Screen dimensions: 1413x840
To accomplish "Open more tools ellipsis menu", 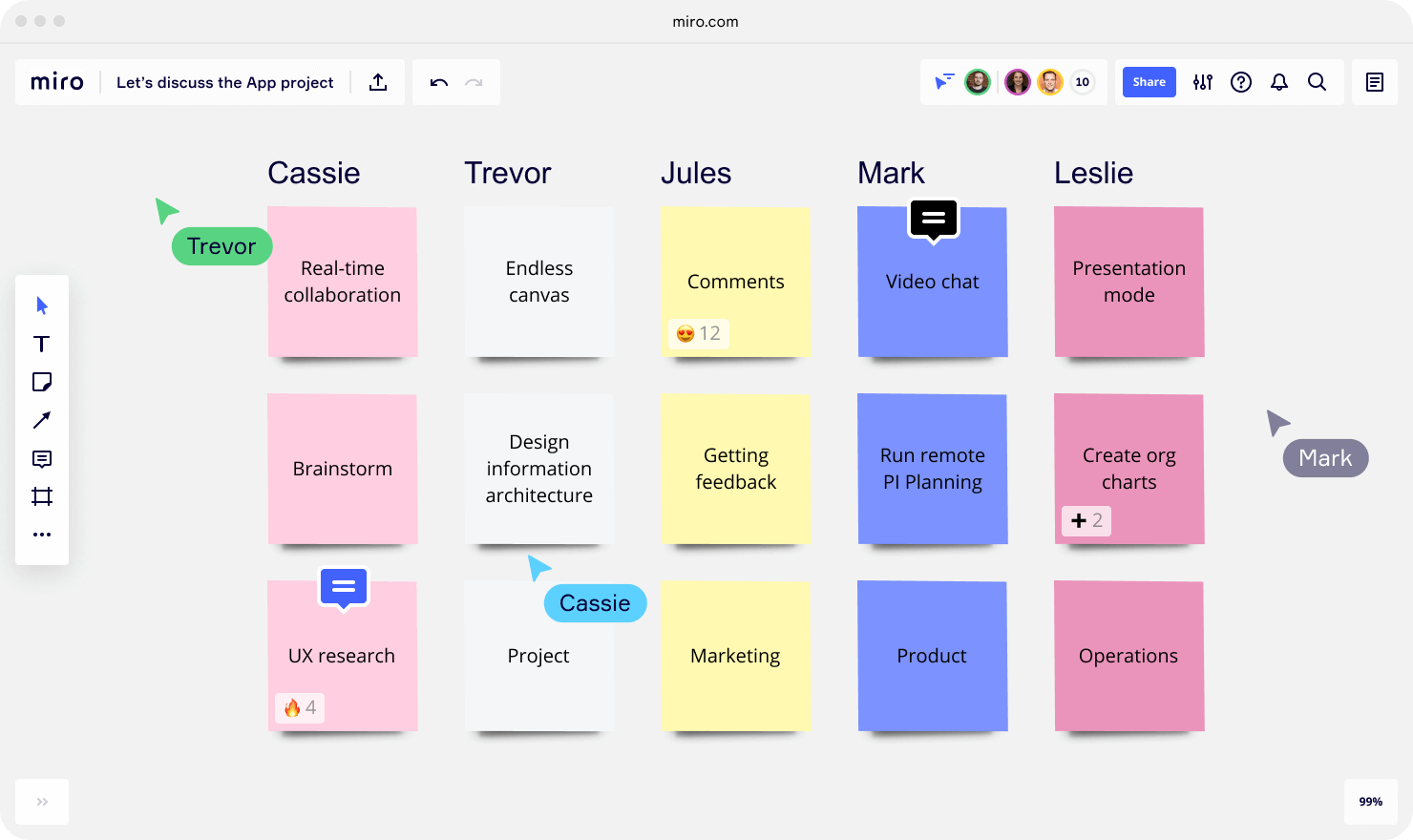I will click(x=42, y=535).
